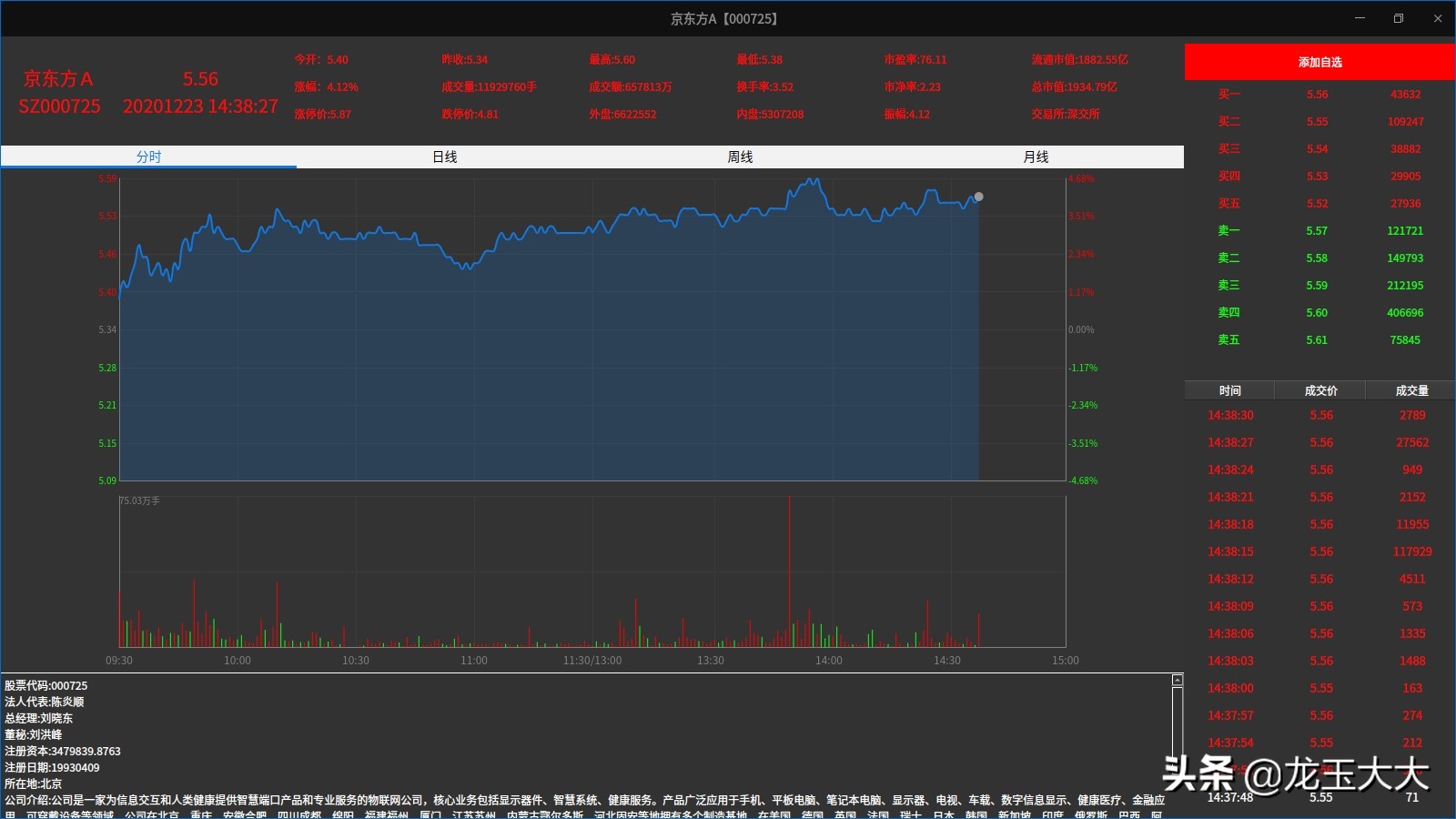Click the 董秘:刘洪峰 info line
This screenshot has height=819, width=1456.
pyautogui.click(x=34, y=734)
